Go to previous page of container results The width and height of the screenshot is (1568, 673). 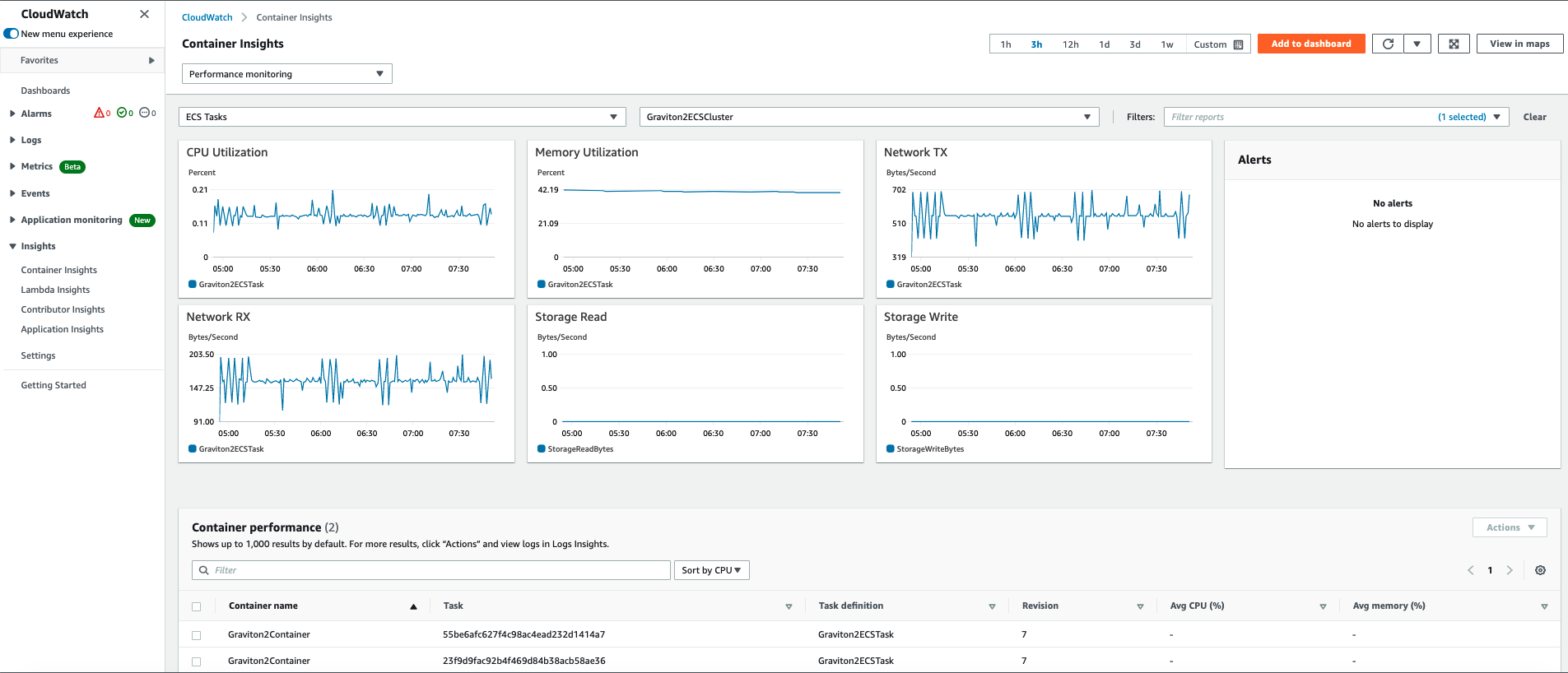1471,570
